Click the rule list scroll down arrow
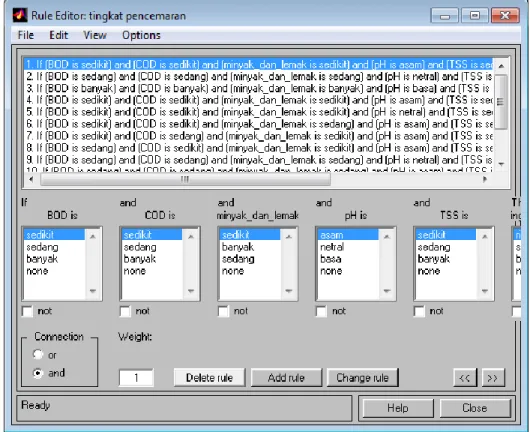This screenshot has width=530, height=432. click(x=501, y=164)
